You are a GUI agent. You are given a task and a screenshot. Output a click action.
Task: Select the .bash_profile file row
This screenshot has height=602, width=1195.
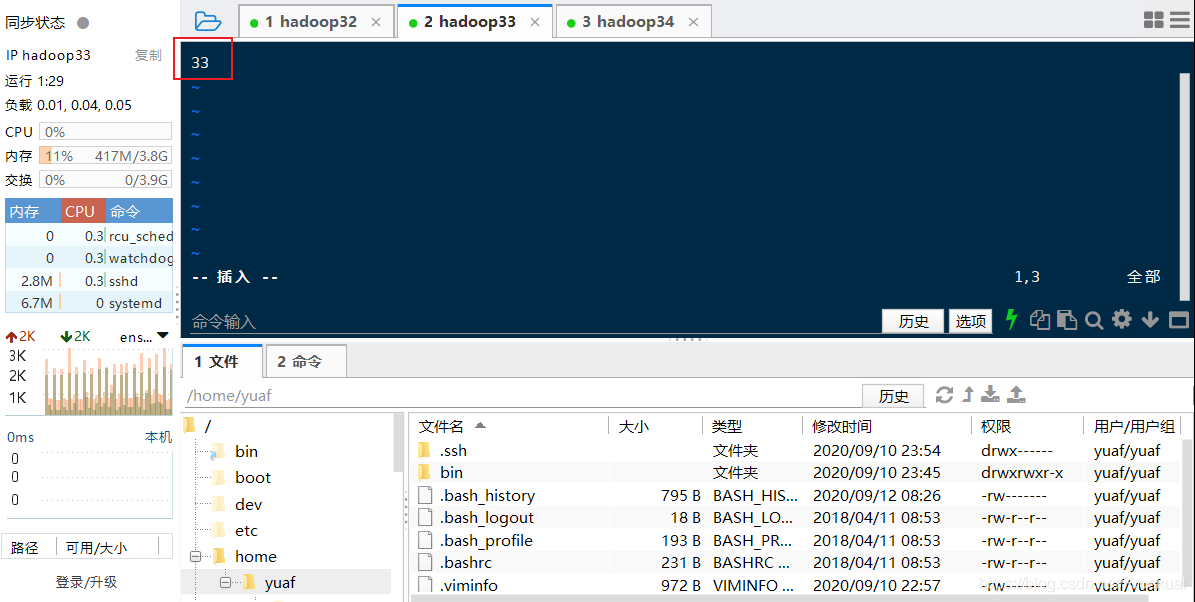pyautogui.click(x=796, y=540)
